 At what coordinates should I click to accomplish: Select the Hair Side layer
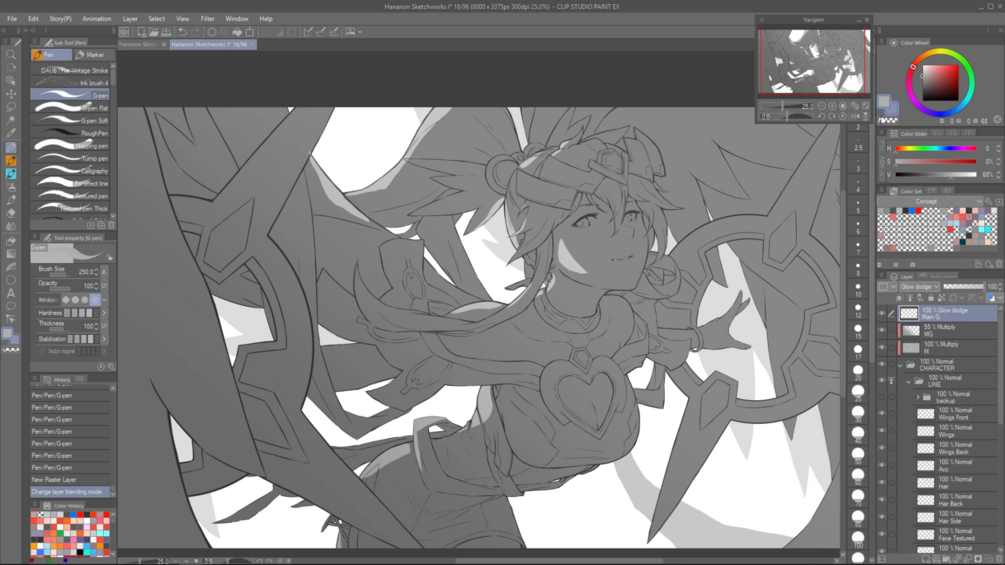955,517
